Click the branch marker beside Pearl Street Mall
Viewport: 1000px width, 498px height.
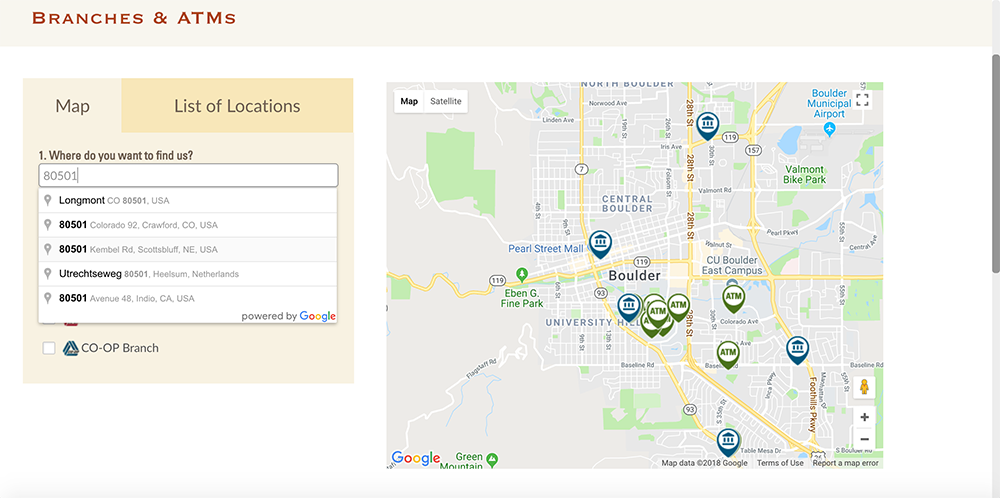click(600, 244)
